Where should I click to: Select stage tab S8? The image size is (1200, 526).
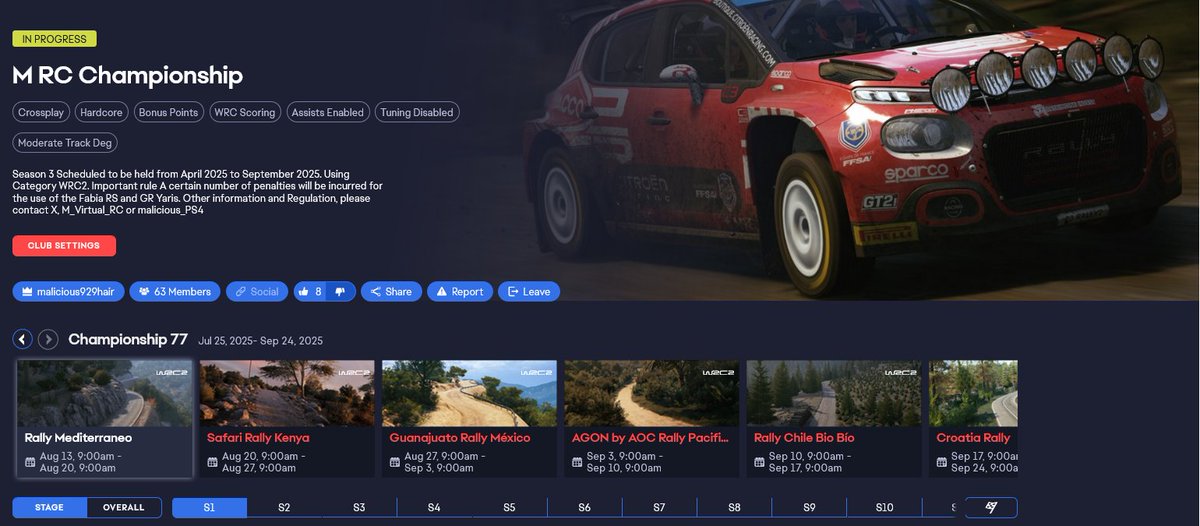734,508
